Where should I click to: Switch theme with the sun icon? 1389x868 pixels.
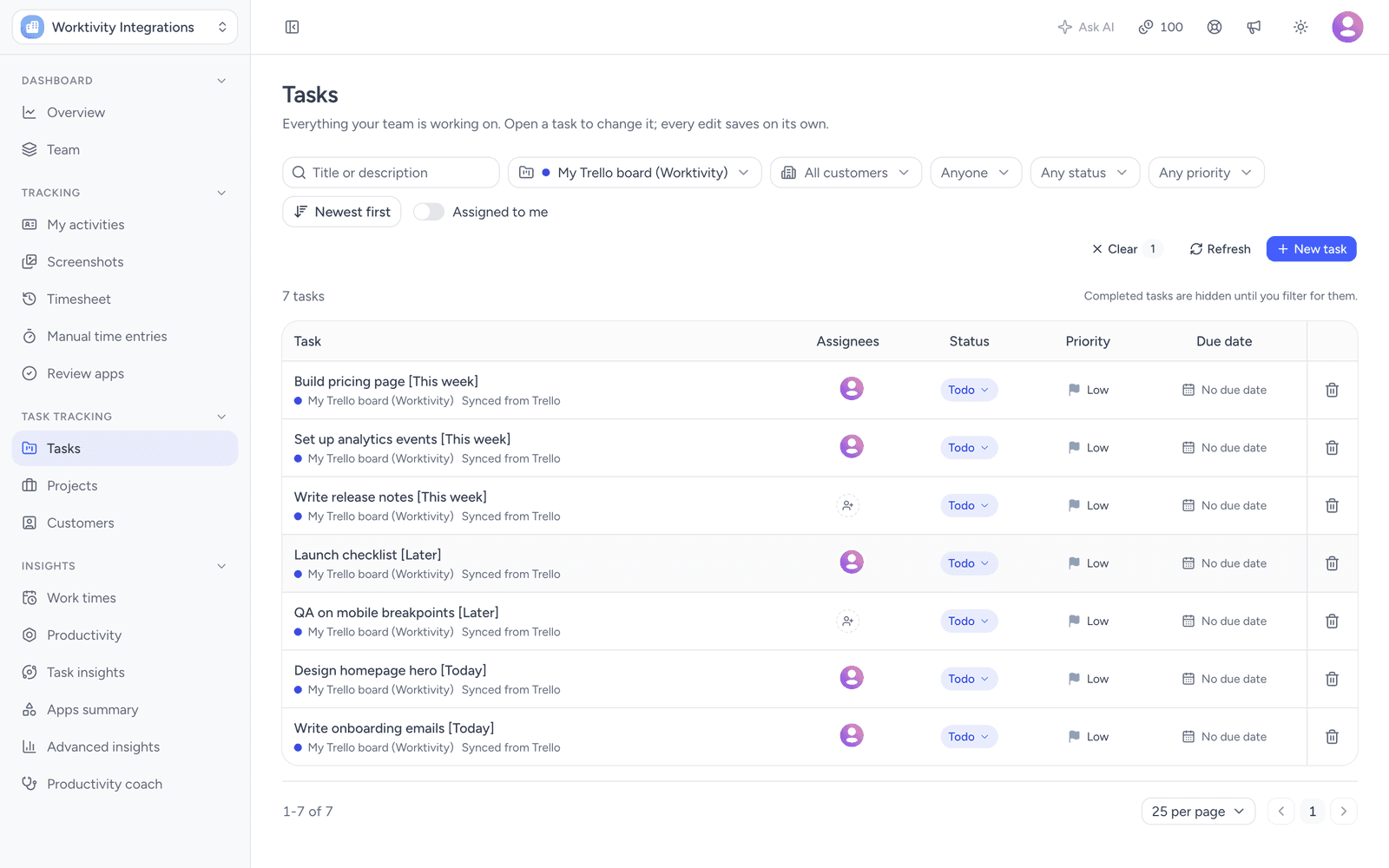coord(1300,27)
